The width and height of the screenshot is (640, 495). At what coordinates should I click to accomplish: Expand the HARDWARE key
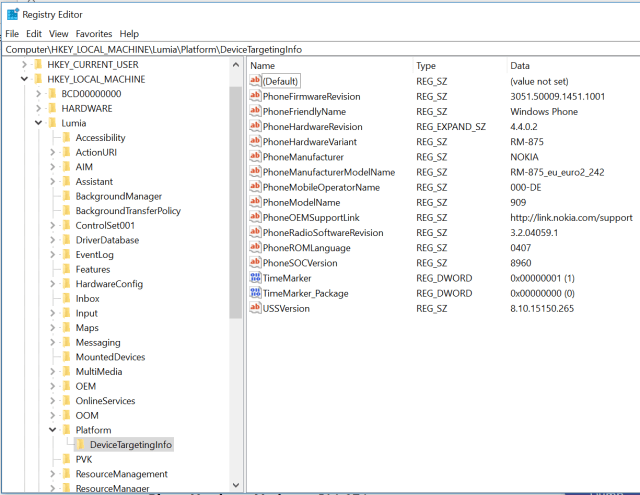coord(38,108)
